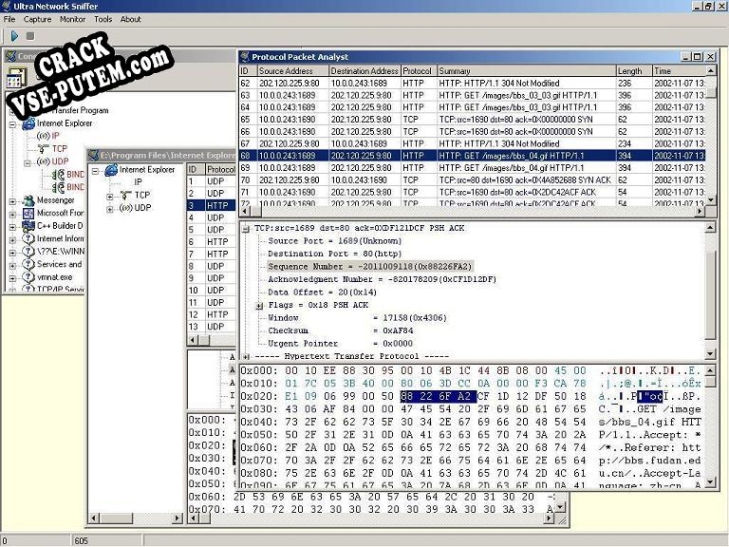Image resolution: width=729 pixels, height=547 pixels.
Task: Expand the Messenger tree node
Action: [x=13, y=201]
